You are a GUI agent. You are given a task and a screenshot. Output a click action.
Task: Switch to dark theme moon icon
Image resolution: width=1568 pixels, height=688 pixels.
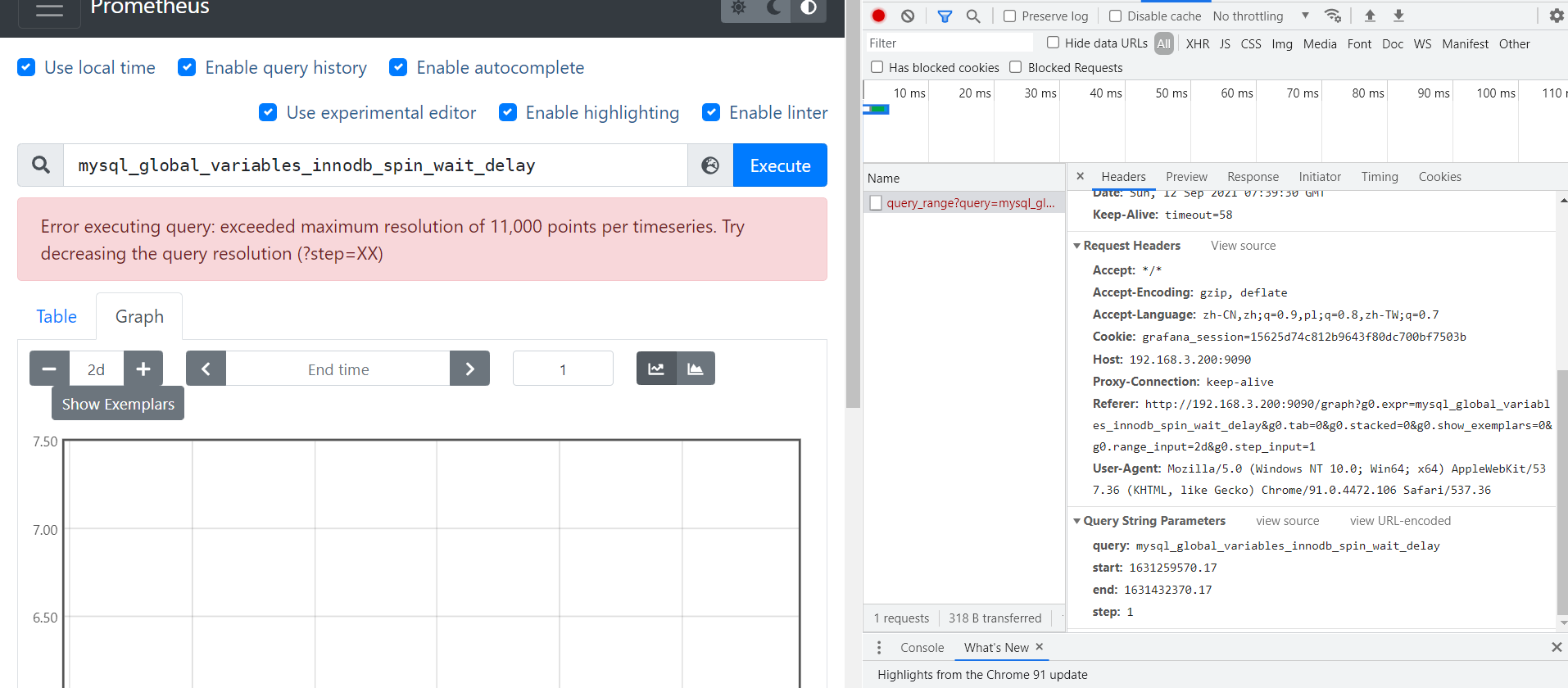click(773, 8)
